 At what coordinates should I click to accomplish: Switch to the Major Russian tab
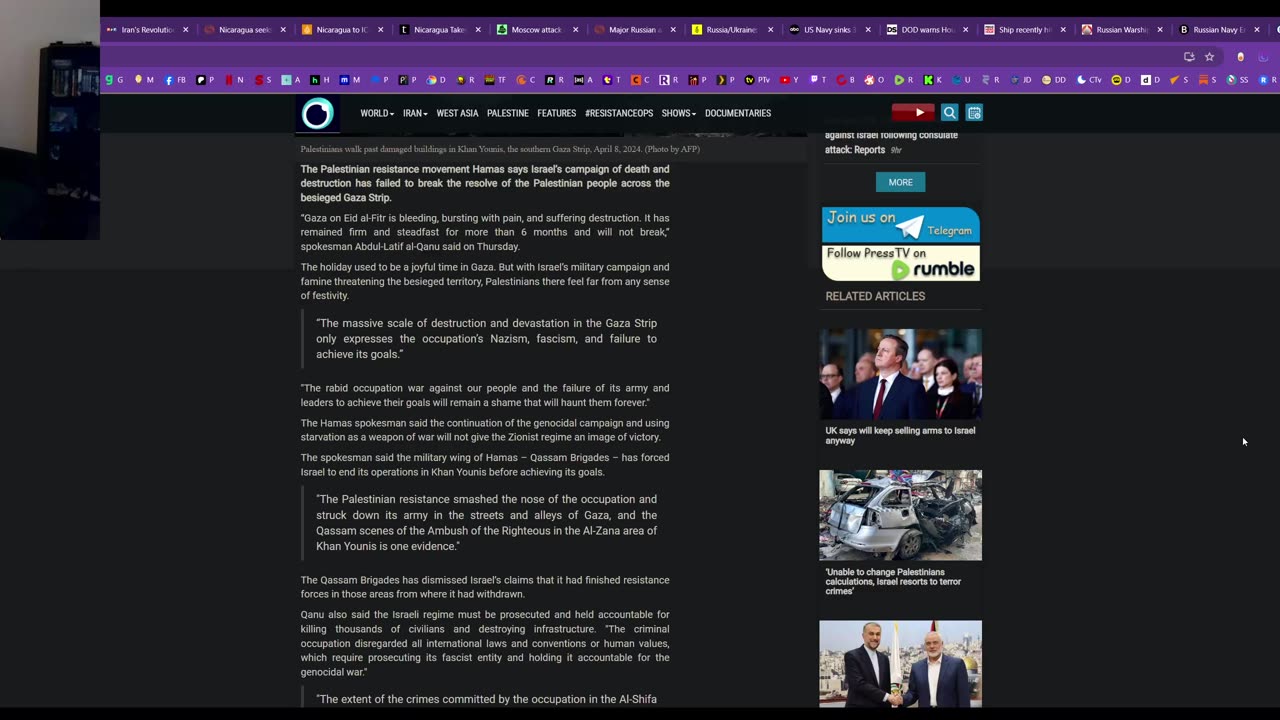pyautogui.click(x=635, y=30)
